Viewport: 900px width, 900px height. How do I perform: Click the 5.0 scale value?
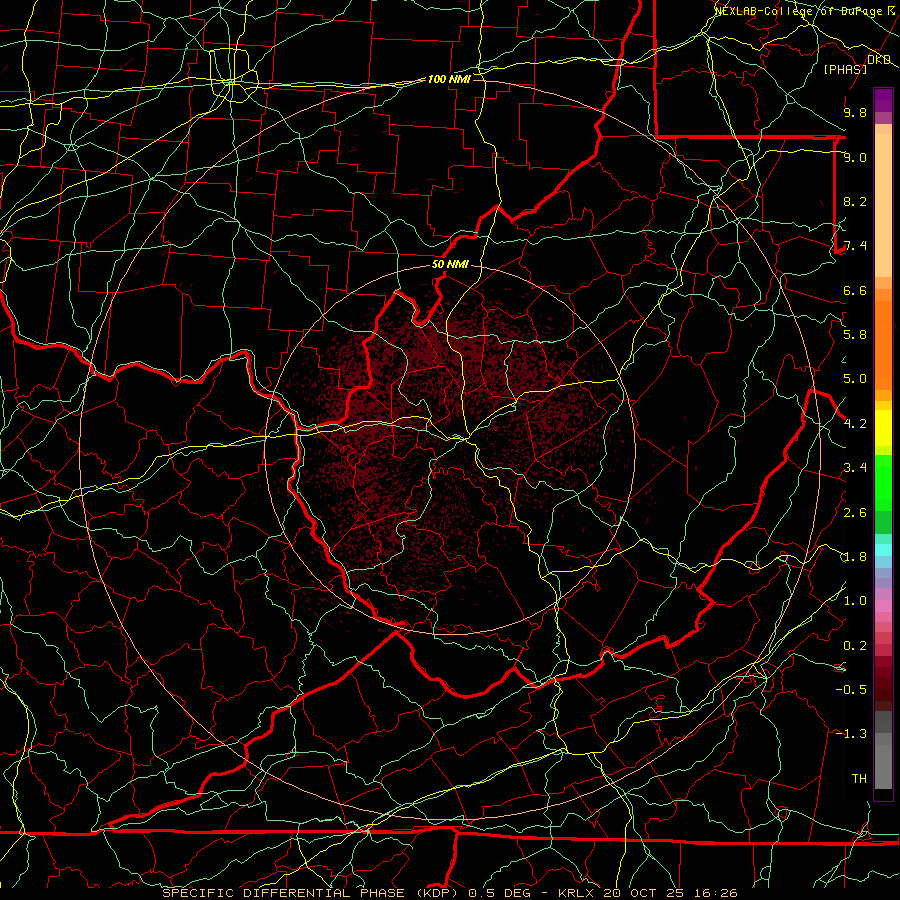pos(855,379)
